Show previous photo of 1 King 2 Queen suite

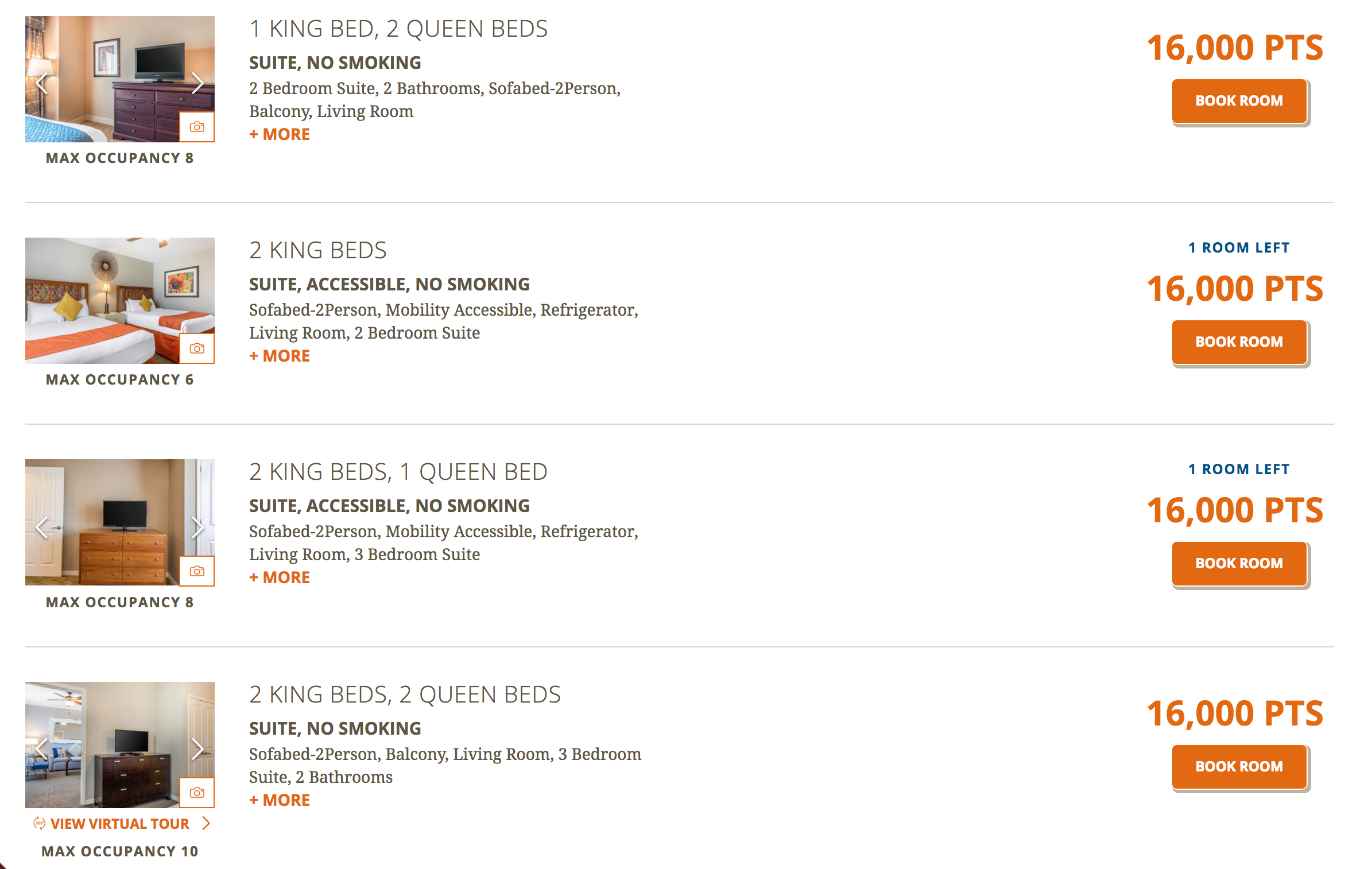click(41, 83)
